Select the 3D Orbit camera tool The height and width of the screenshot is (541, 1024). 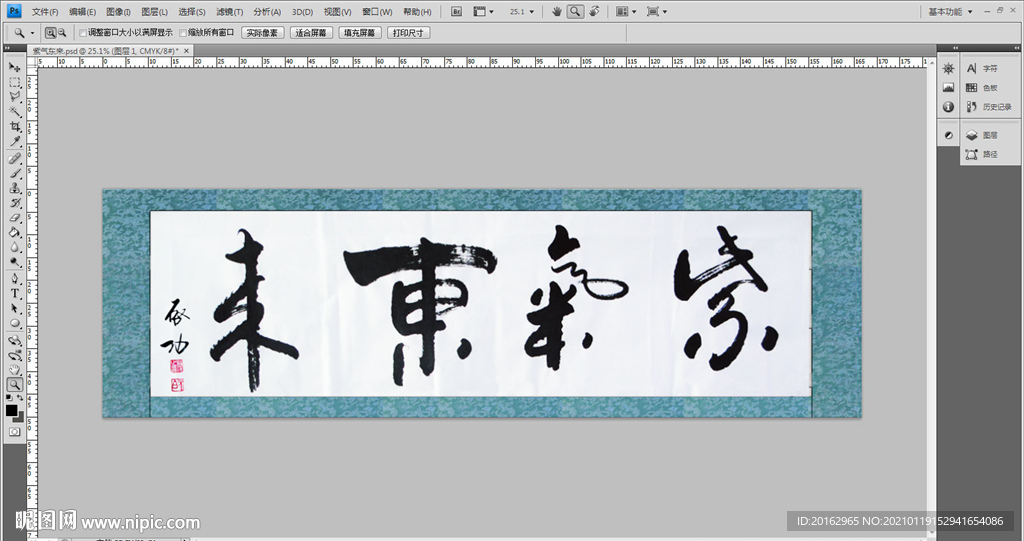coord(14,355)
